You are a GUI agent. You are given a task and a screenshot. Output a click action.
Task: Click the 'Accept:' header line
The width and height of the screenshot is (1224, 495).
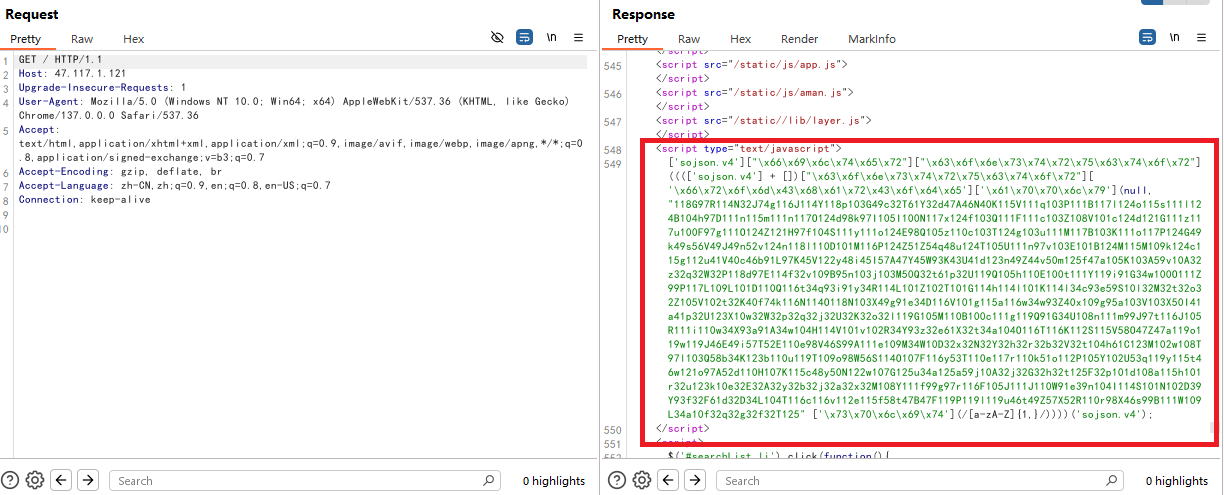click(x=39, y=130)
